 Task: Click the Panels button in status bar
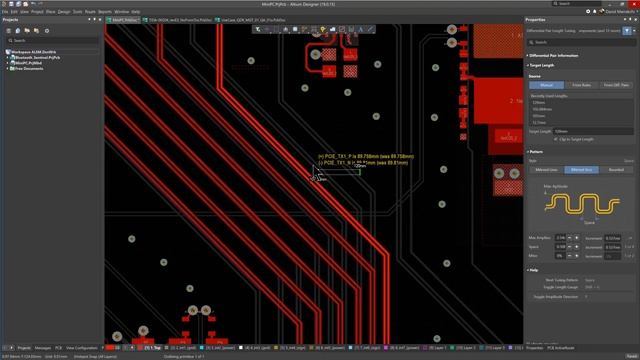pos(632,356)
